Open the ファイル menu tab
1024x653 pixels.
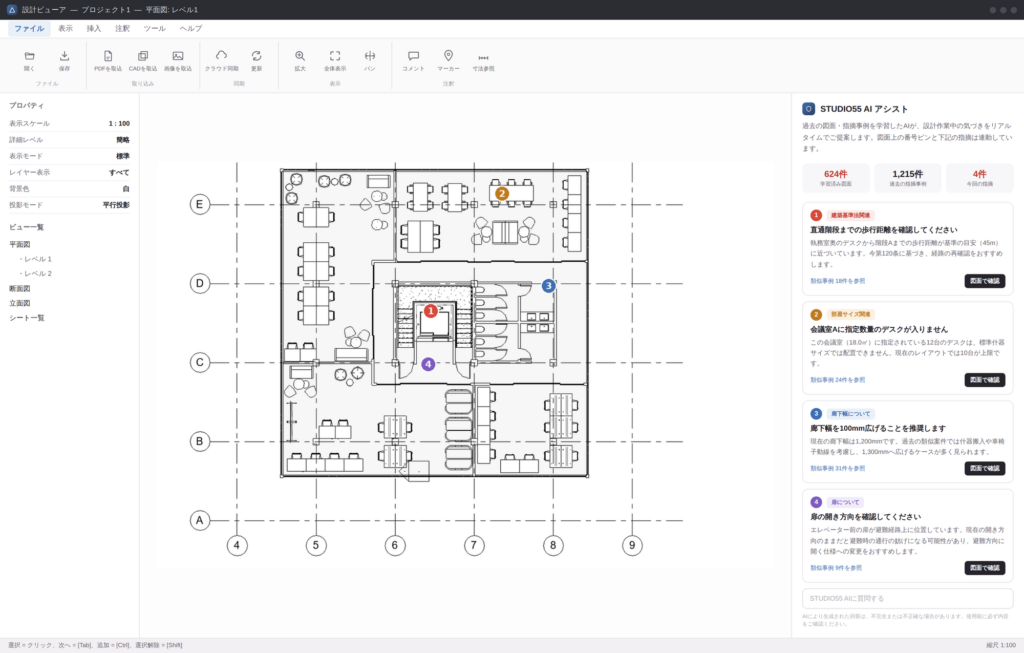click(x=29, y=29)
